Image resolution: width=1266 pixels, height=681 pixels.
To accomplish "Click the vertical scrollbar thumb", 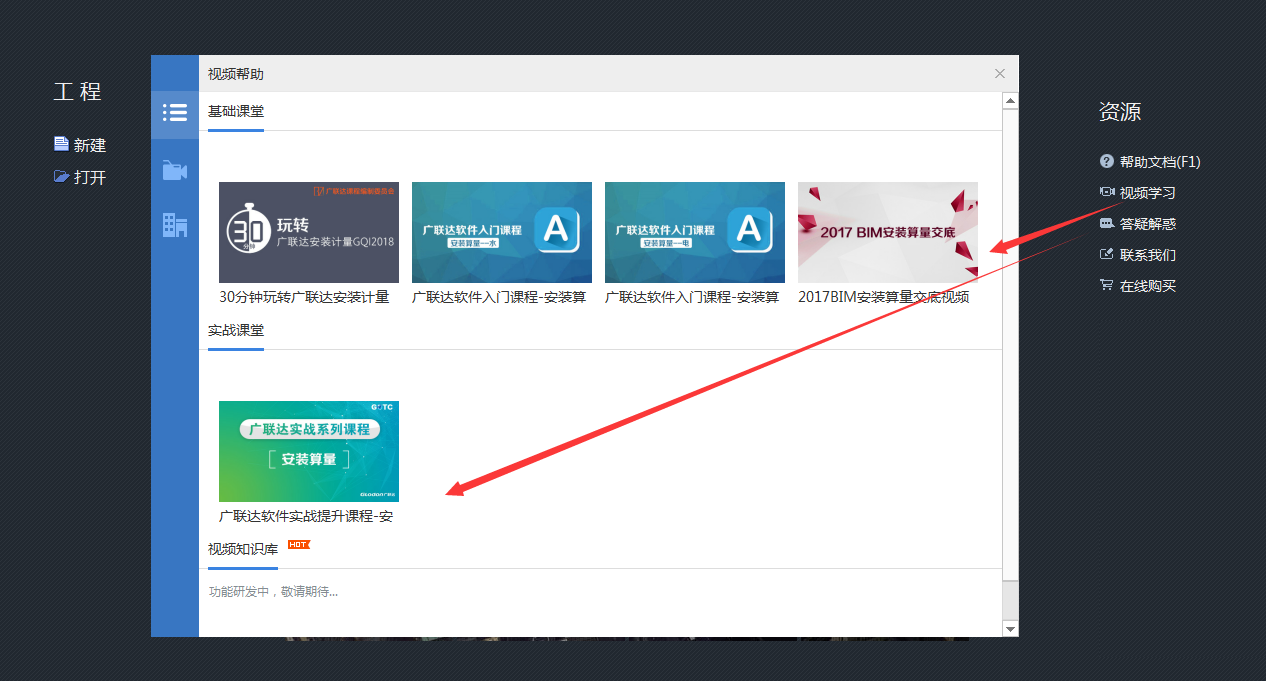I will tap(1010, 344).
